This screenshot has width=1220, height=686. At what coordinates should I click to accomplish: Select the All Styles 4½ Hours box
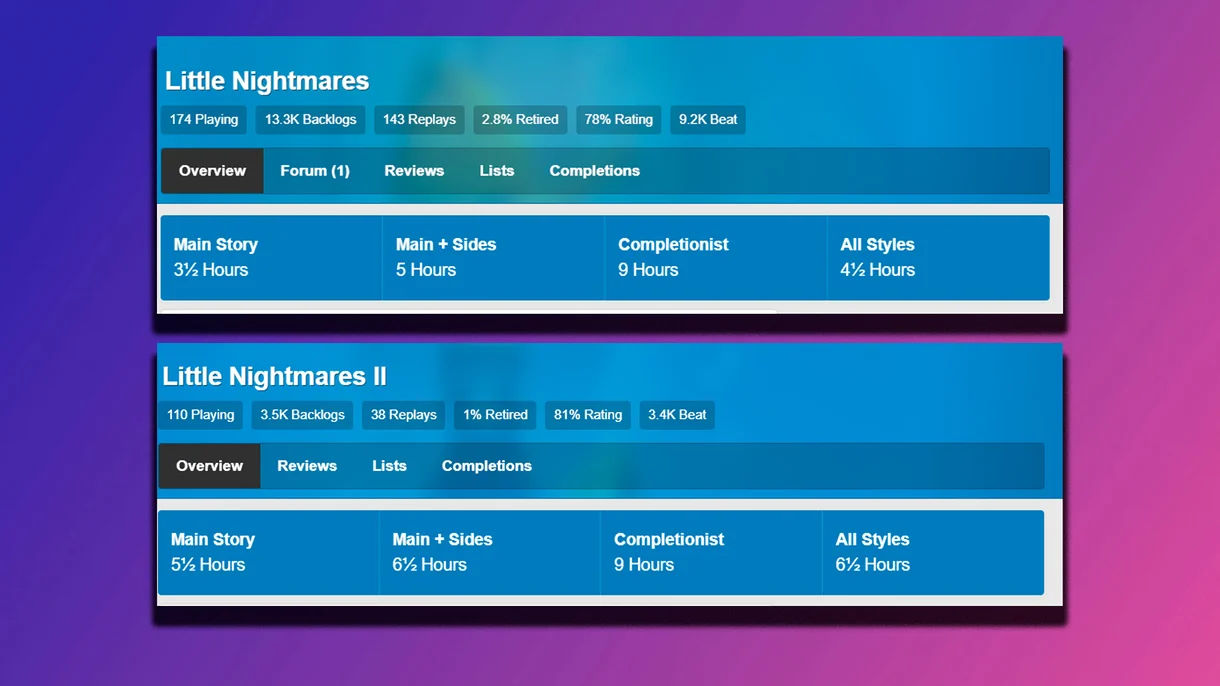(x=937, y=258)
